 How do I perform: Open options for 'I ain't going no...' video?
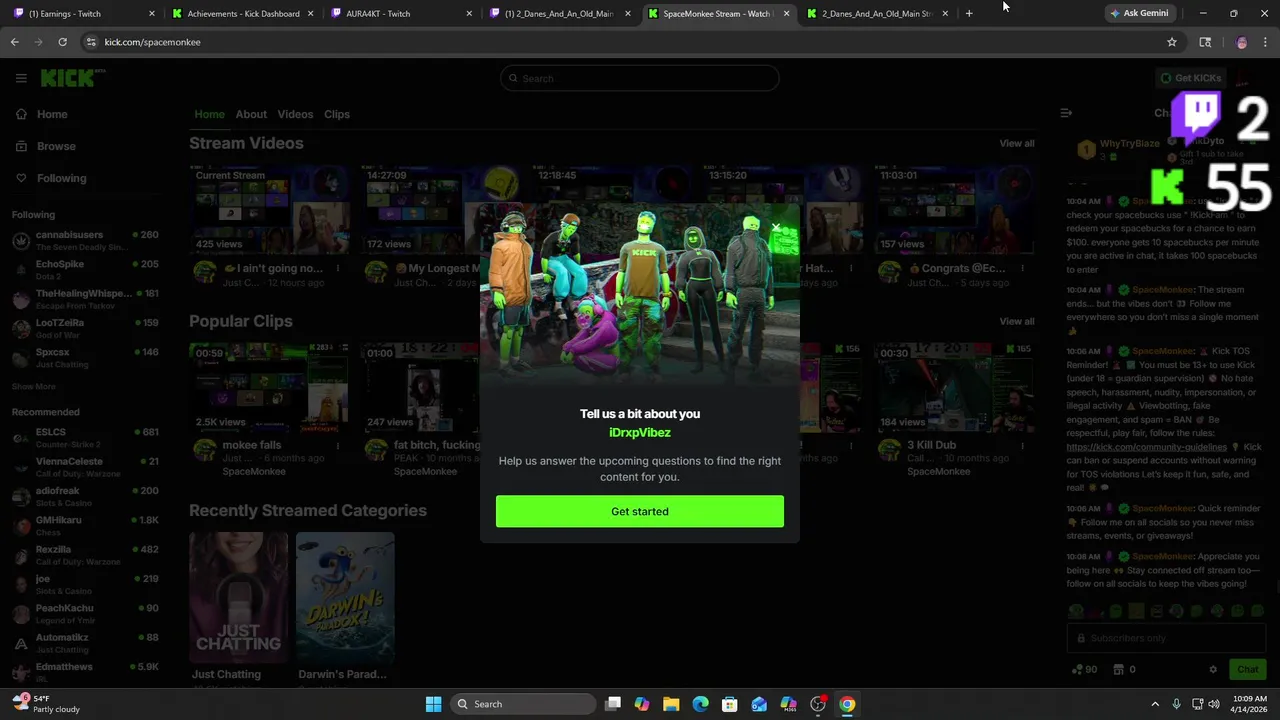pos(337,268)
